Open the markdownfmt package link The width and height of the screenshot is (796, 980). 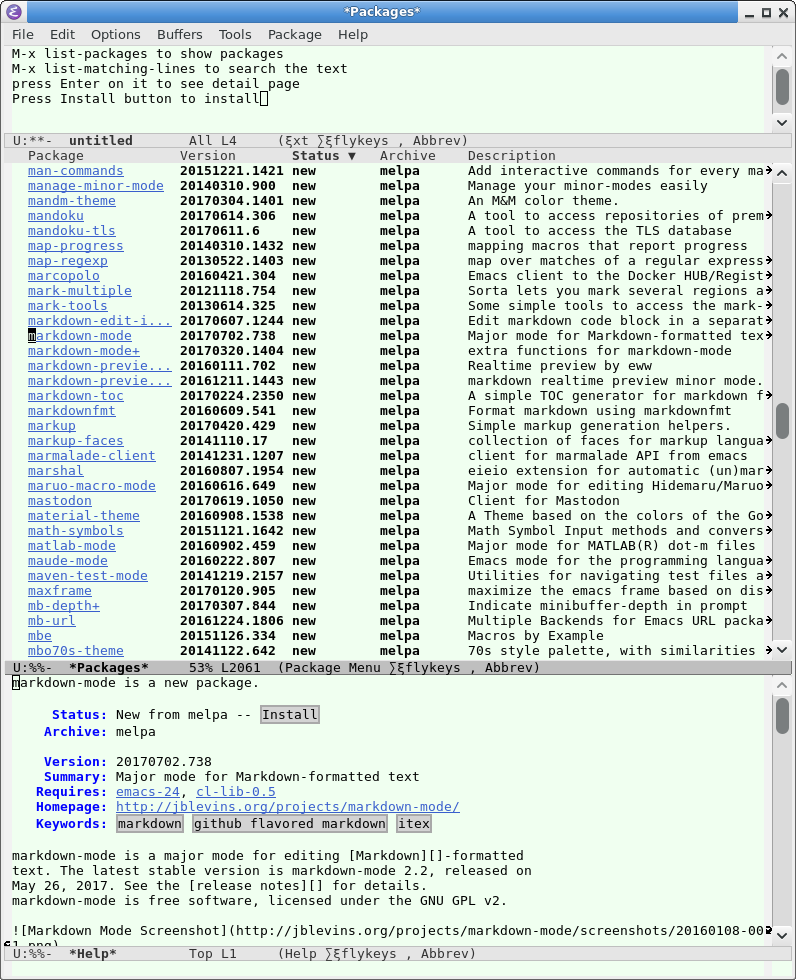[72, 411]
